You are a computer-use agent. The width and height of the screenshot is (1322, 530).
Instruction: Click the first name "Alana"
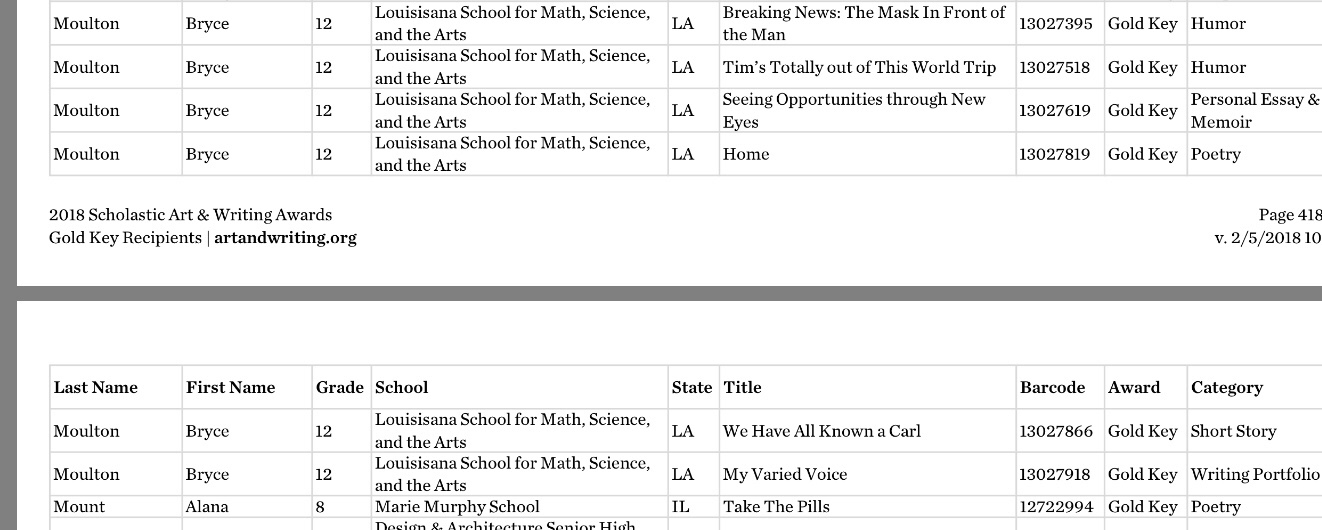(x=206, y=507)
